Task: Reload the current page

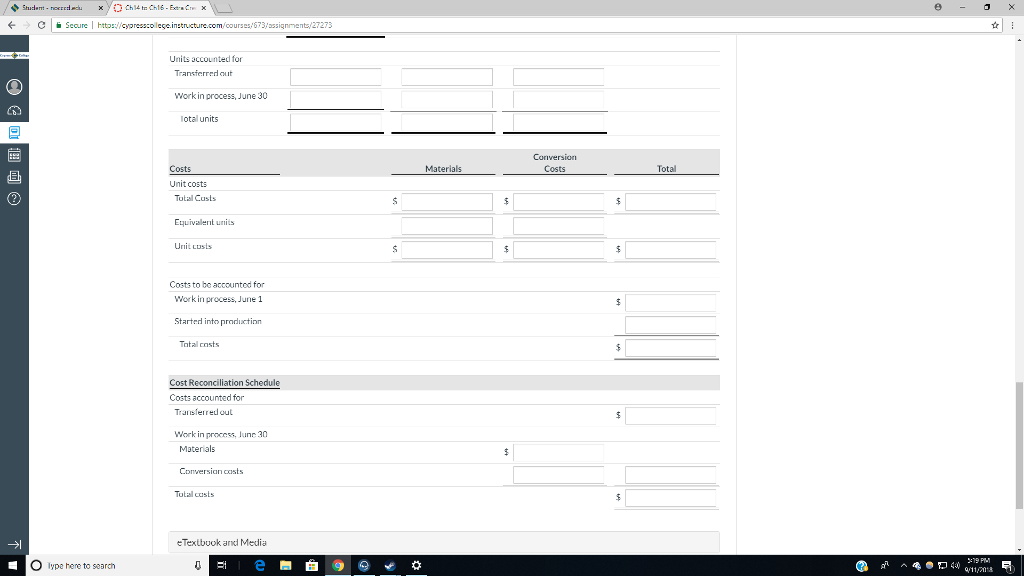Action: point(41,25)
